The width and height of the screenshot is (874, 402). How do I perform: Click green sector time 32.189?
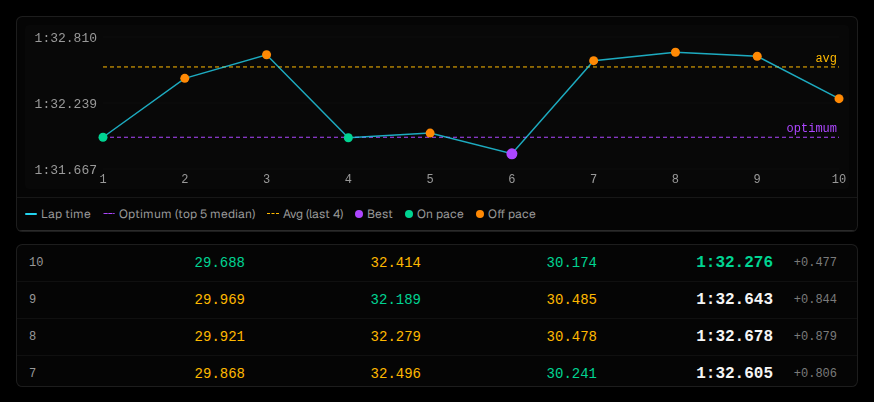click(x=396, y=299)
